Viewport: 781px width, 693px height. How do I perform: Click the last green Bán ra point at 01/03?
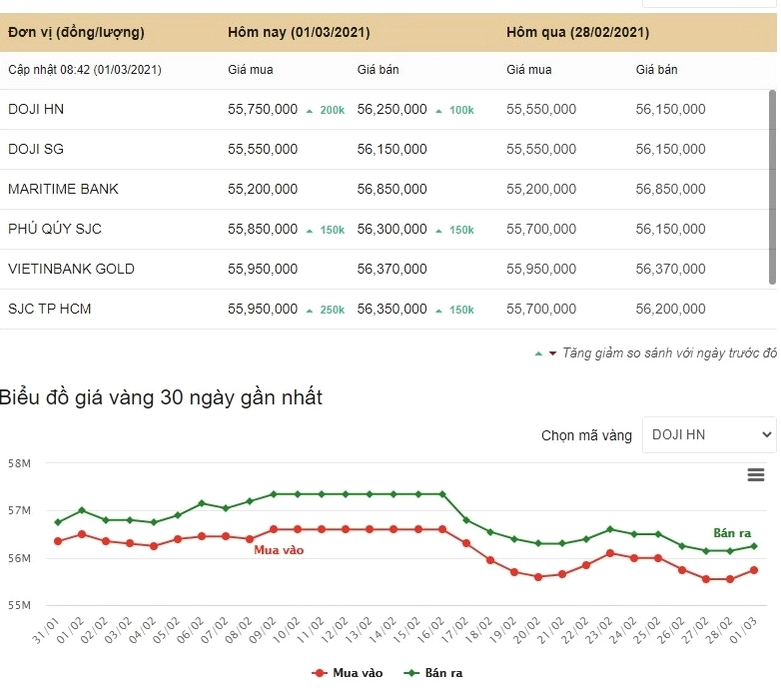[x=754, y=546]
